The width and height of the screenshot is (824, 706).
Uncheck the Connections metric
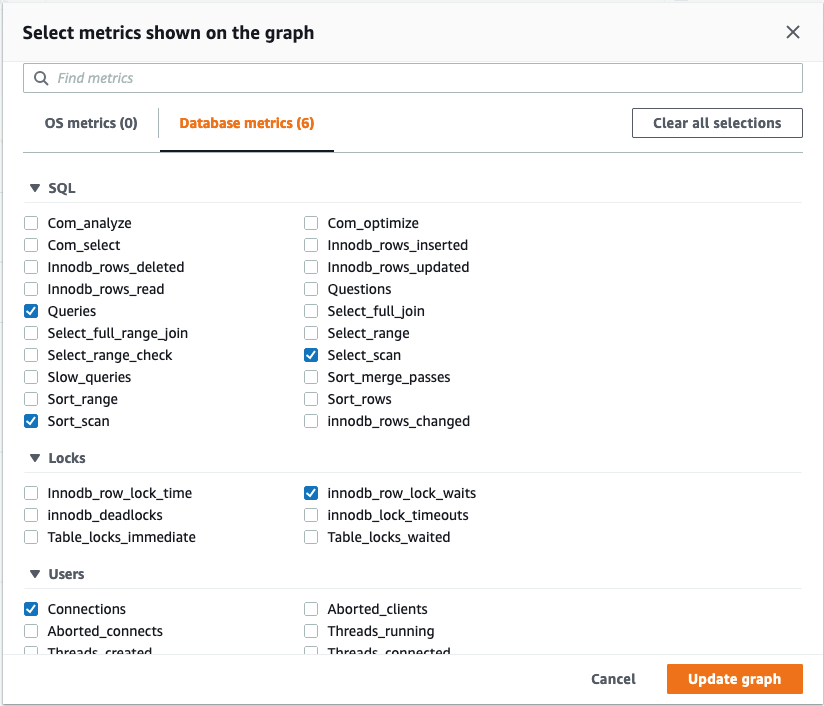pyautogui.click(x=31, y=609)
